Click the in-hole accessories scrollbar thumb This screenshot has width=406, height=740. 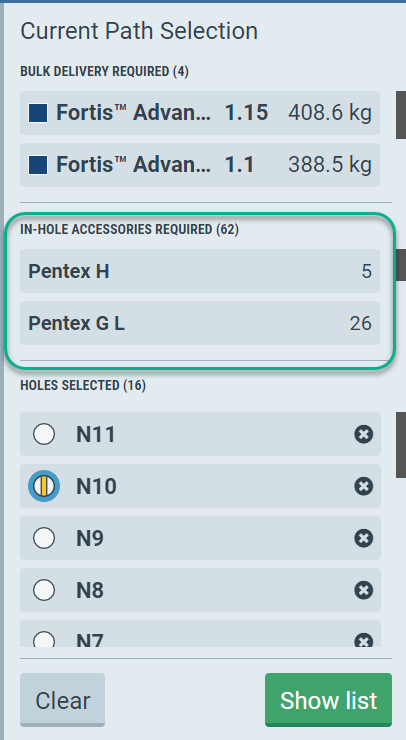pyautogui.click(x=401, y=265)
